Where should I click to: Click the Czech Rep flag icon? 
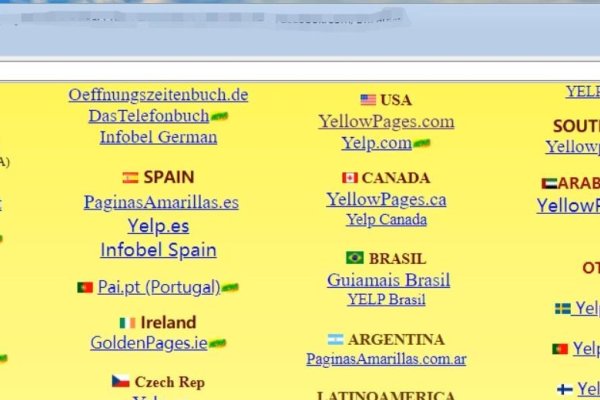pos(120,381)
